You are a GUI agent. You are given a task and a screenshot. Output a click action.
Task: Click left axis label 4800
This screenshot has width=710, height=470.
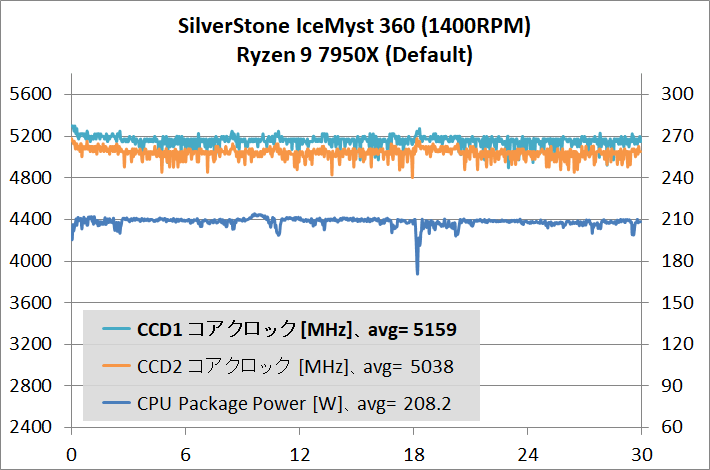pyautogui.click(x=31, y=177)
